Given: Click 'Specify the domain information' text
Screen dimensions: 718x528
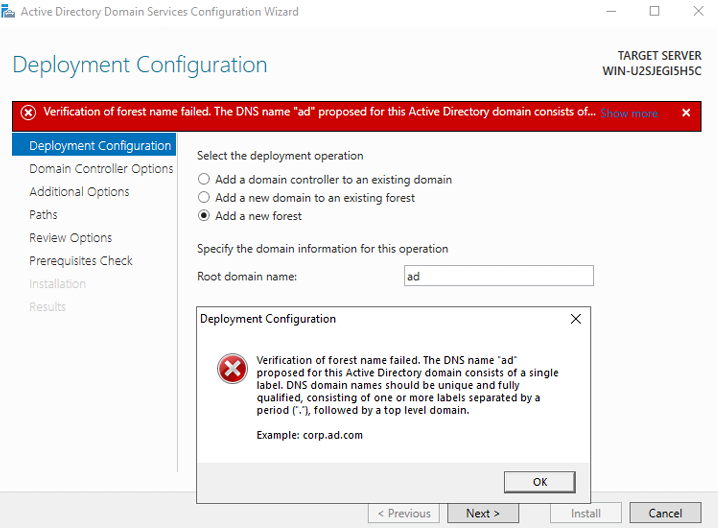Looking at the screenshot, I should [x=322, y=249].
